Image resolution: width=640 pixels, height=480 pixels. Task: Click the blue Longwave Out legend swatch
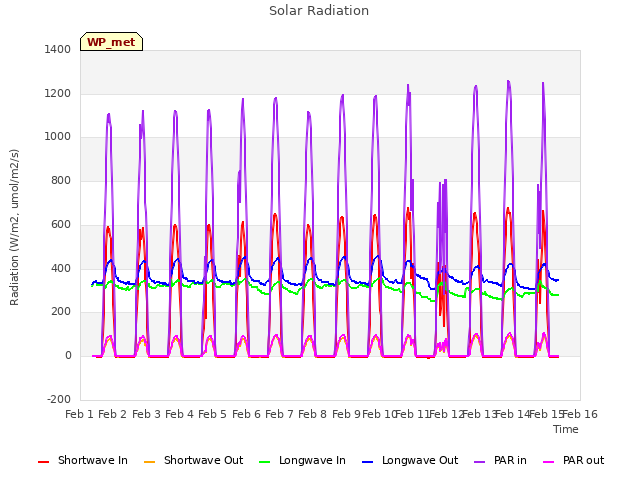click(367, 462)
